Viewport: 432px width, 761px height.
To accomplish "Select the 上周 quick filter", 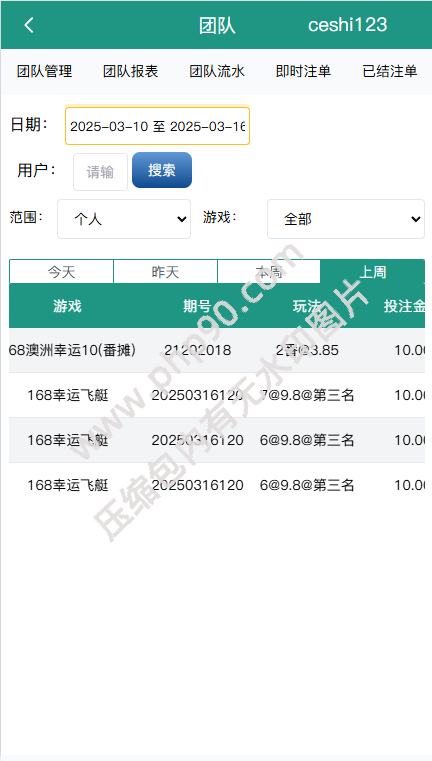I will pyautogui.click(x=372, y=272).
